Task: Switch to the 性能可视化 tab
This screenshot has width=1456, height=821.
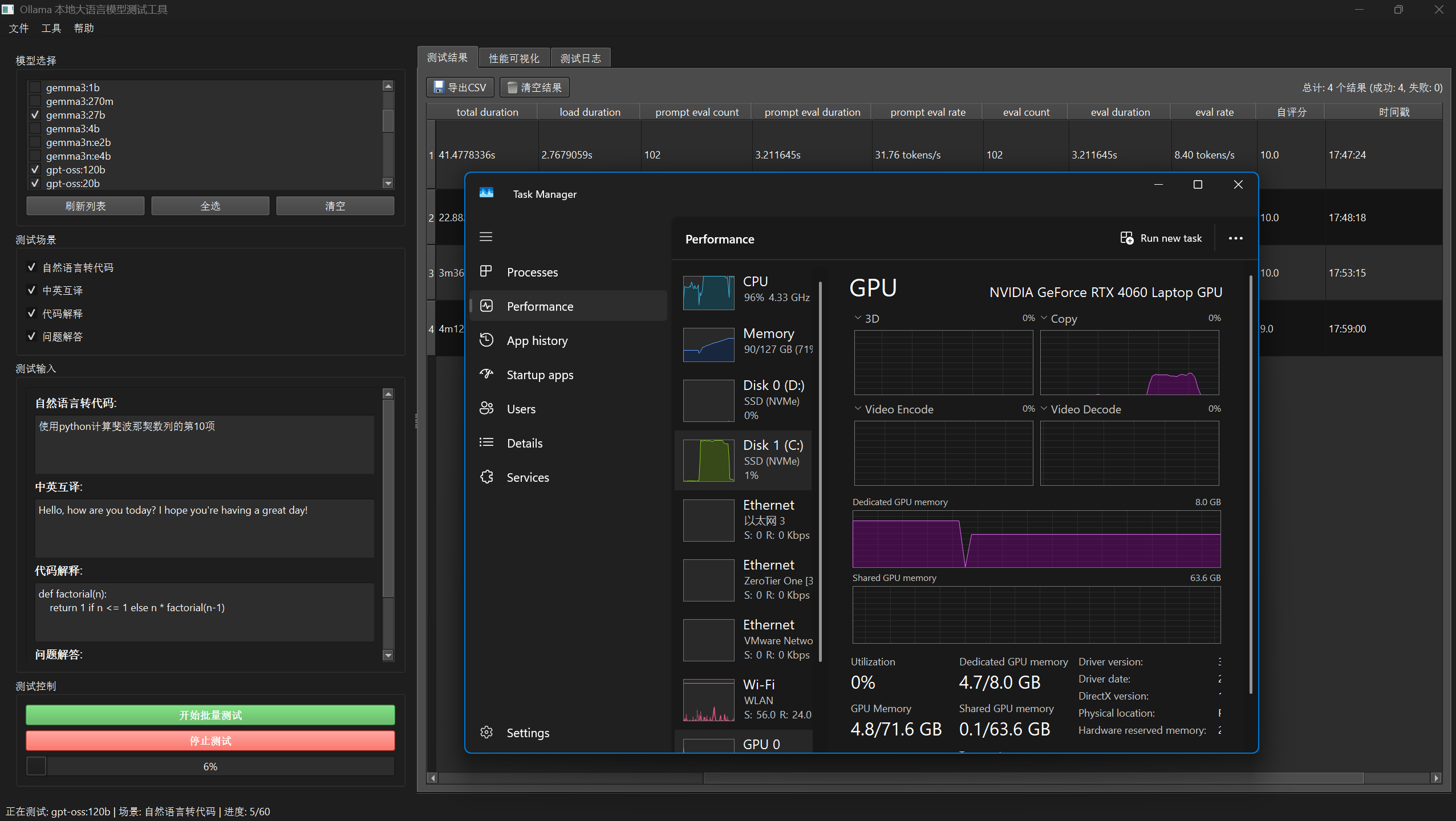Action: [513, 58]
